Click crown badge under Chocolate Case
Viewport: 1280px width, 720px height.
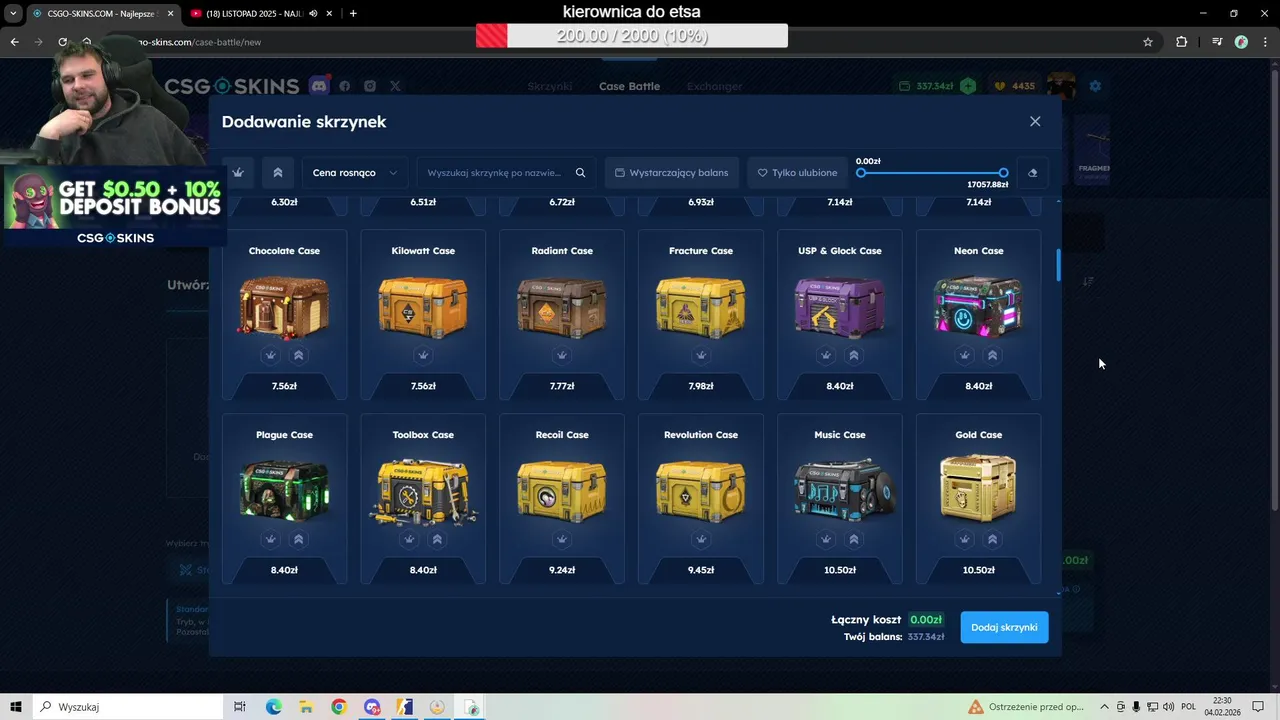coord(271,355)
